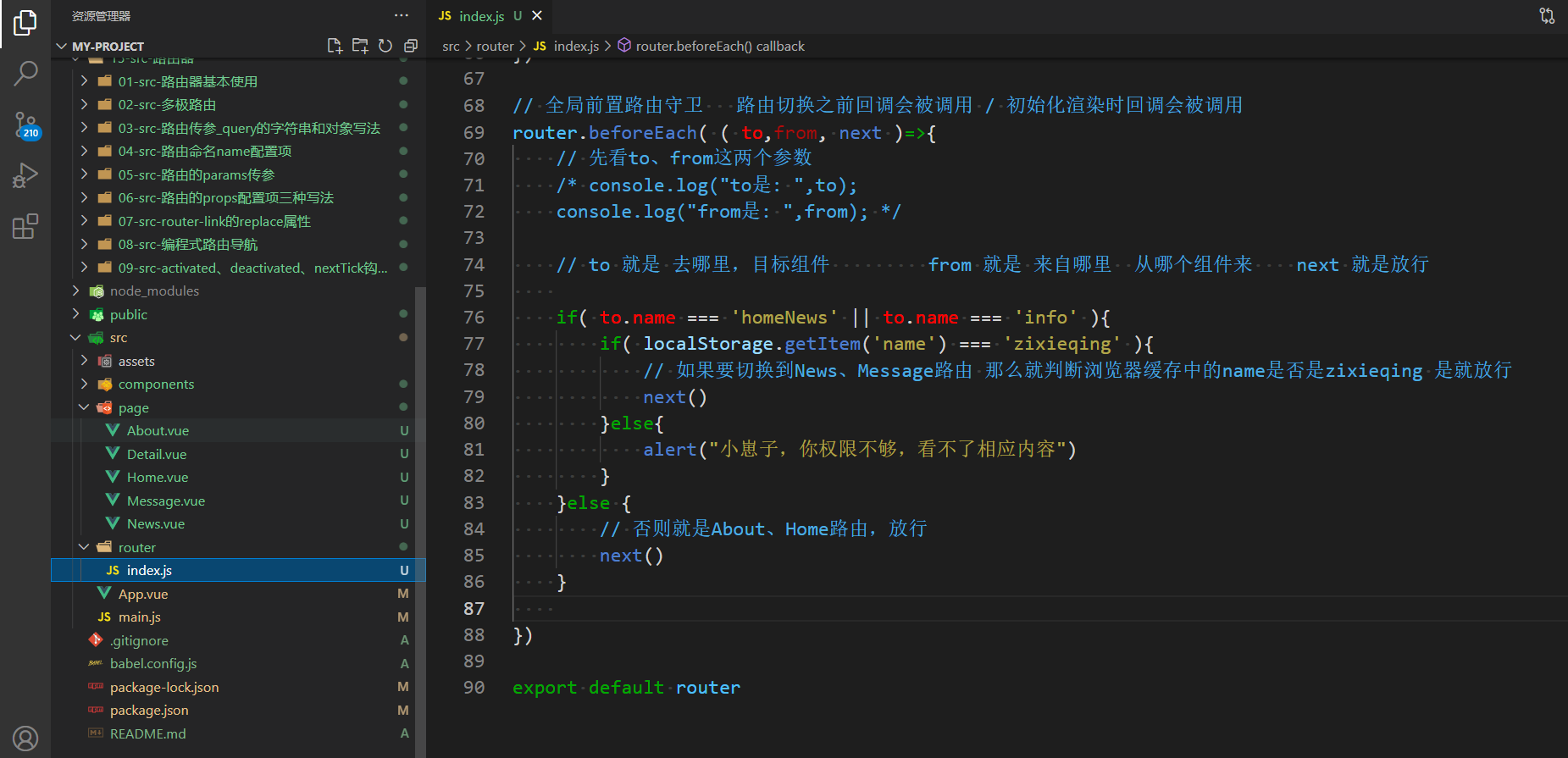Collapse the router folder in tree
This screenshot has height=758, width=1568.
pos(84,547)
